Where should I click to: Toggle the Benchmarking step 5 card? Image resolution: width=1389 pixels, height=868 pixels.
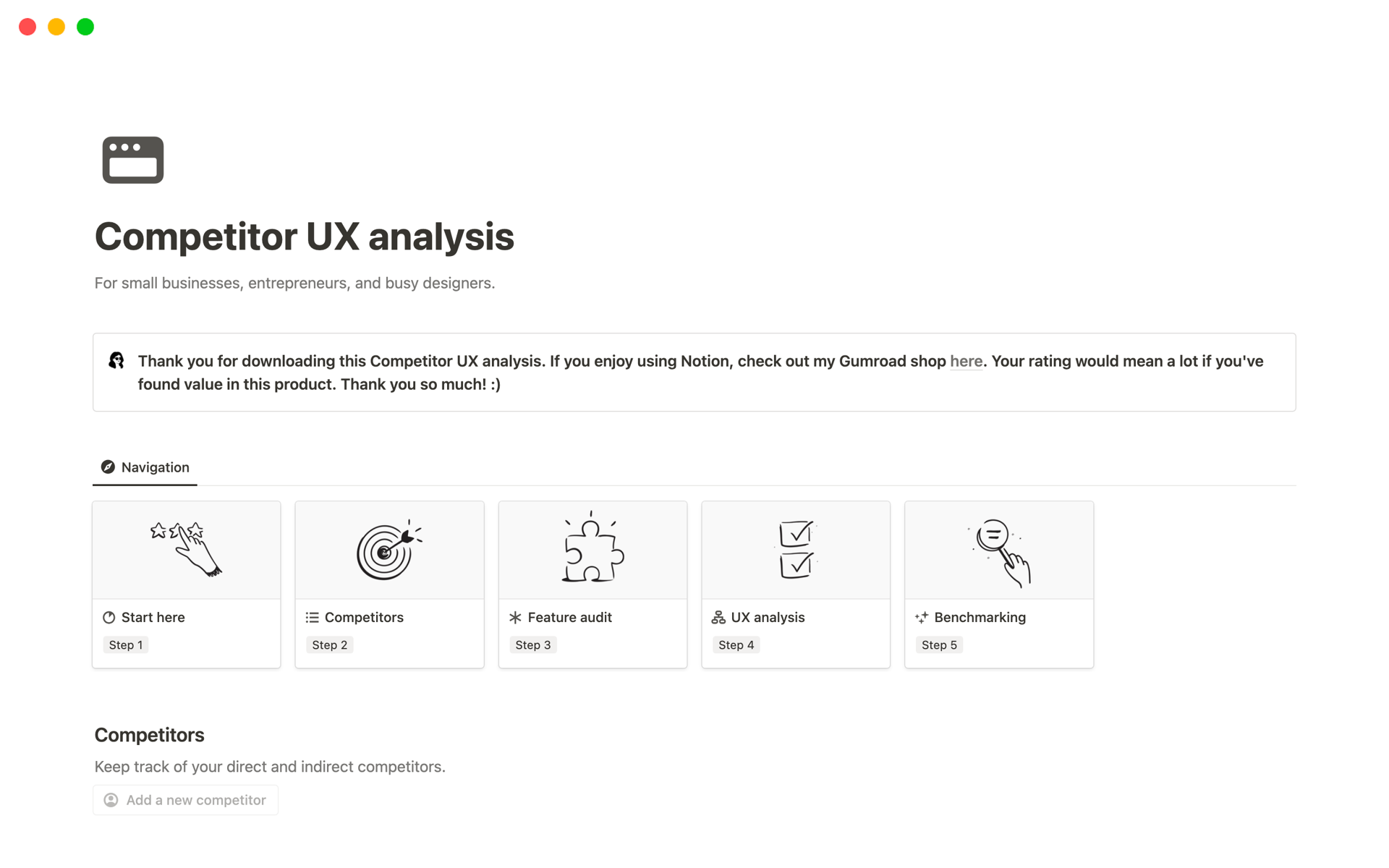998,584
